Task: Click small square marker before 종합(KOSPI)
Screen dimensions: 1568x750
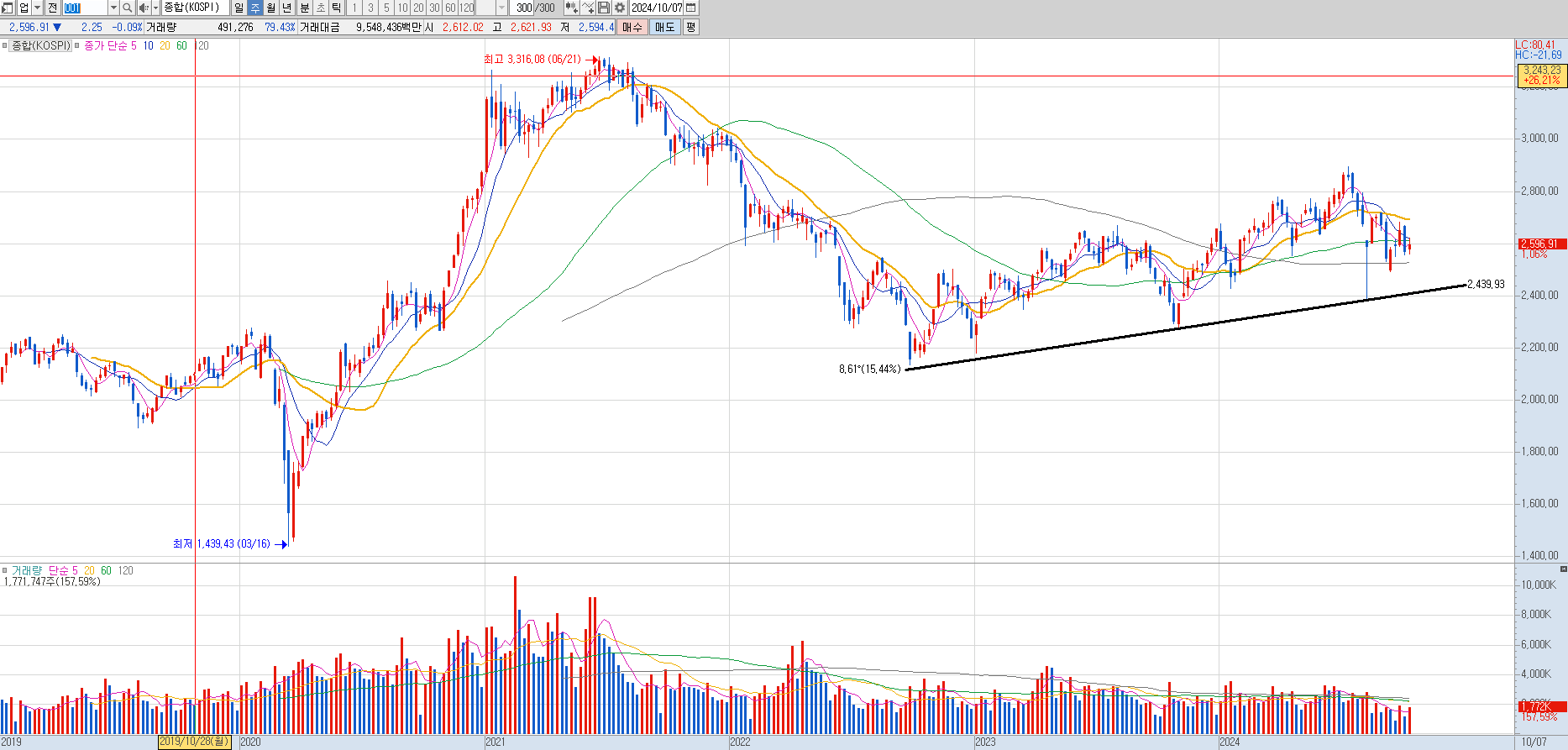Action: pyautogui.click(x=4, y=45)
